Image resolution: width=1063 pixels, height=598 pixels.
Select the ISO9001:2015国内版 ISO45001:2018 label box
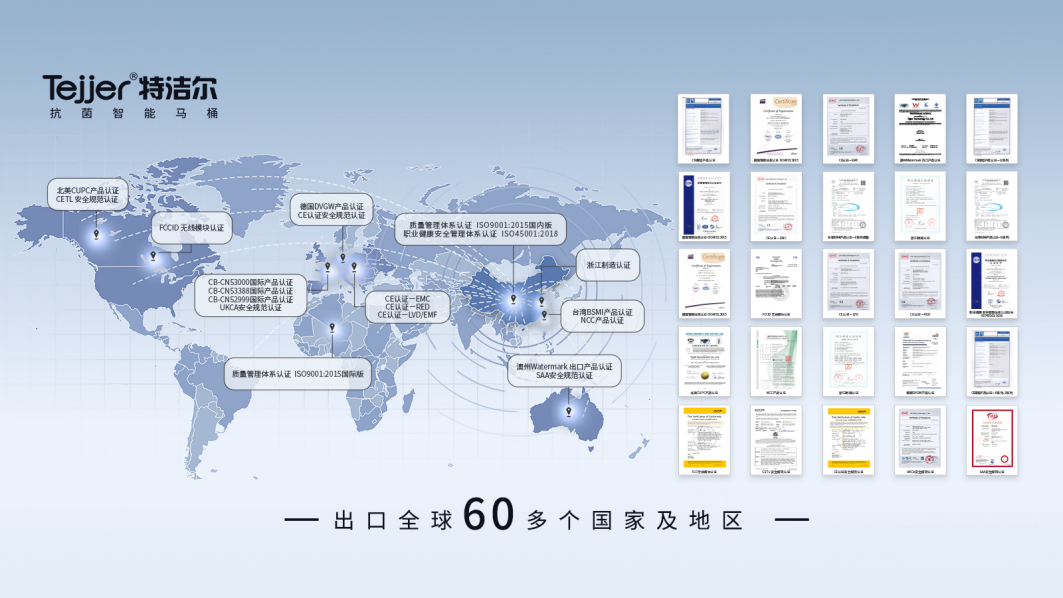tap(480, 229)
